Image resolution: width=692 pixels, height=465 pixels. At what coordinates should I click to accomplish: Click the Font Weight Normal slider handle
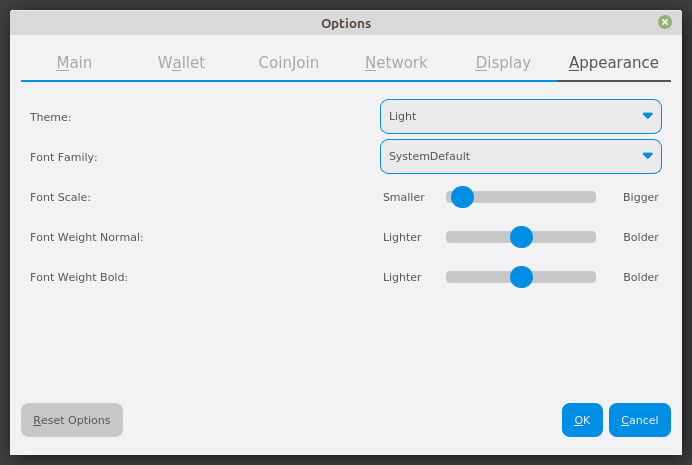(x=521, y=237)
